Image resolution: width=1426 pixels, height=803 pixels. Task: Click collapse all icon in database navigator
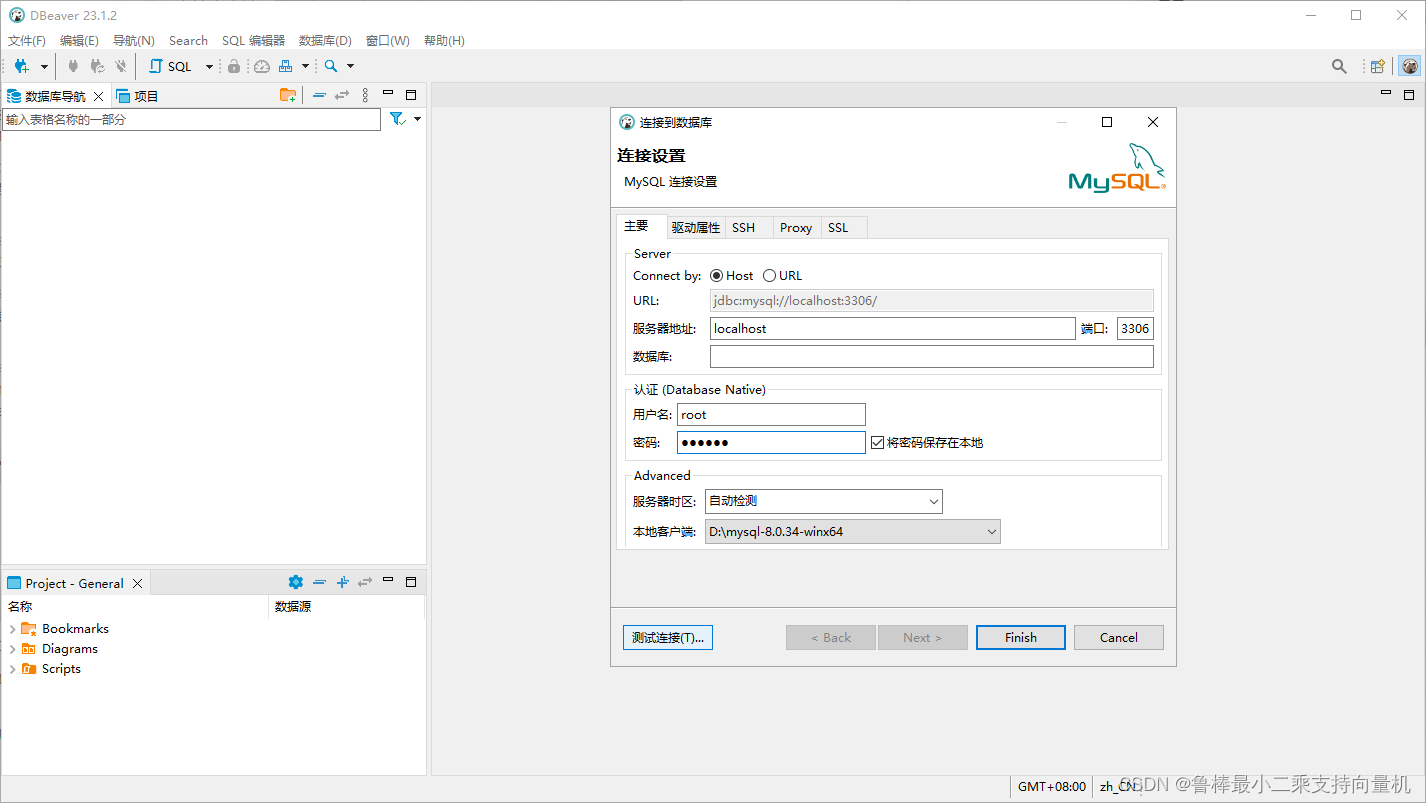click(x=319, y=95)
